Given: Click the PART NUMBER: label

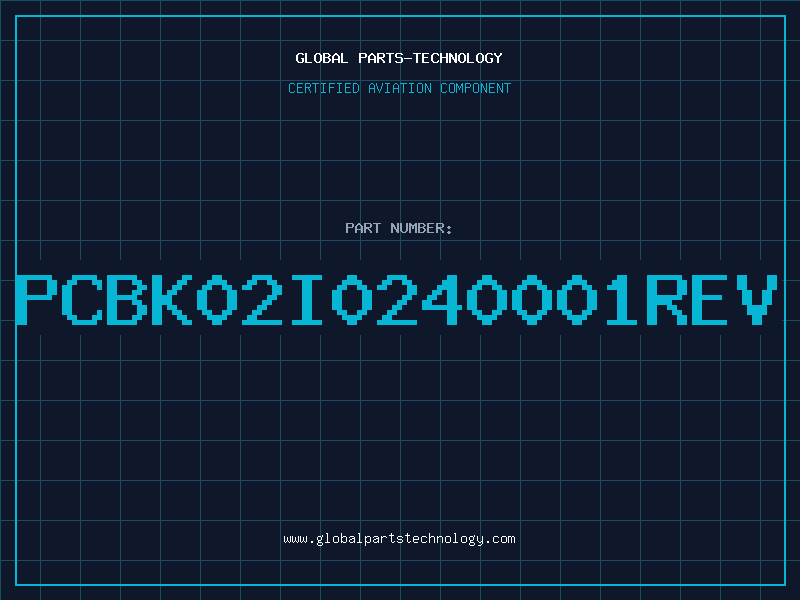Looking at the screenshot, I should (399, 228).
